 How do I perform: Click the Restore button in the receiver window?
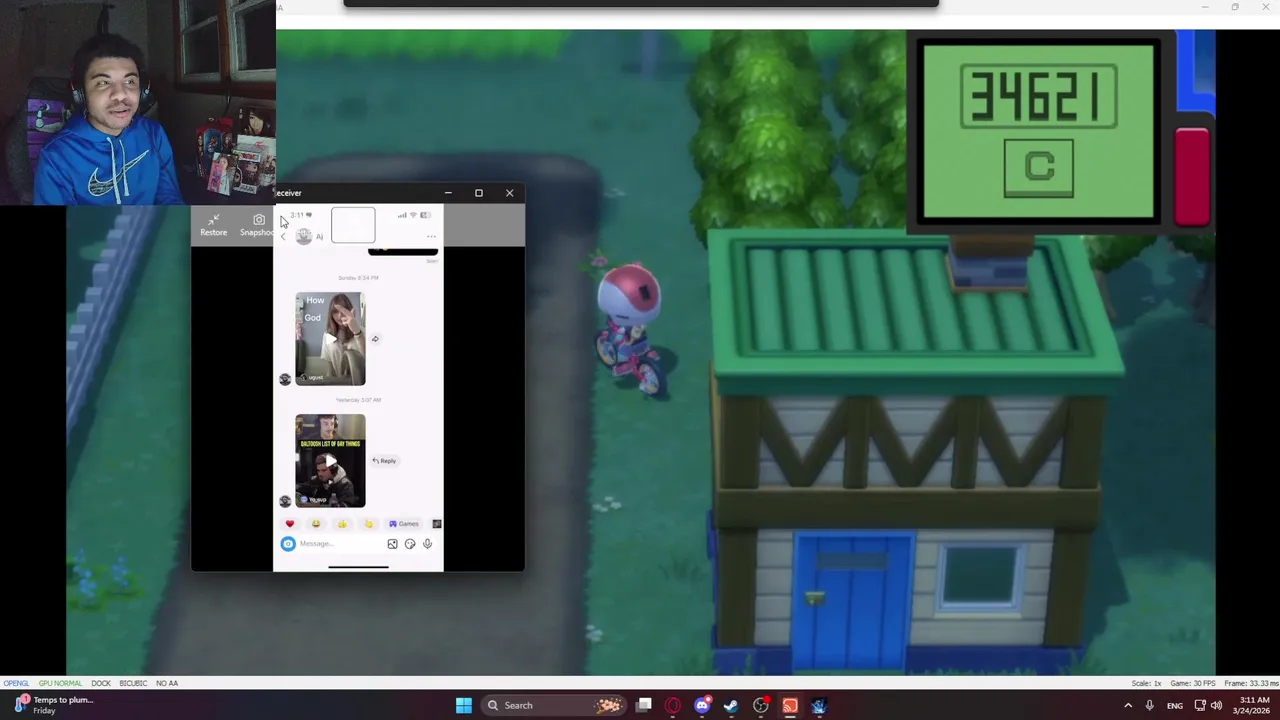213,225
